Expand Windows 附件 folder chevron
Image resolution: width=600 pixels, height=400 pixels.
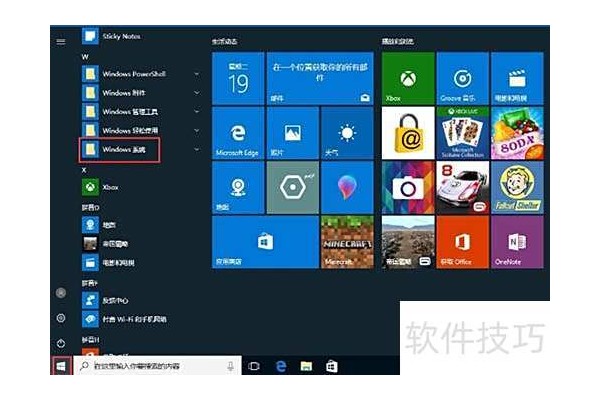coord(197,93)
